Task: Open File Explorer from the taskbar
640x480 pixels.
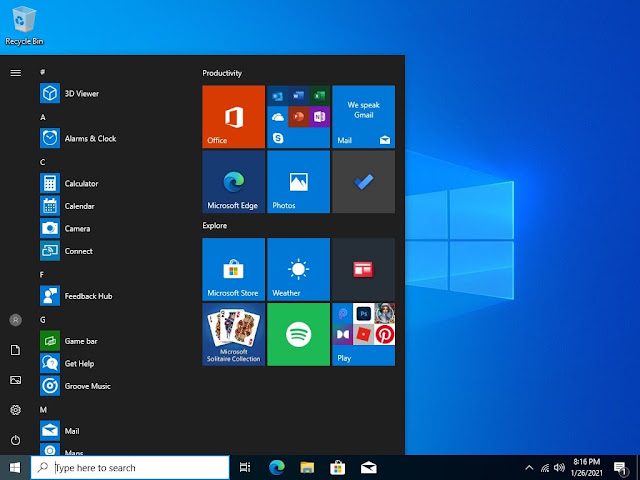Action: click(x=307, y=467)
